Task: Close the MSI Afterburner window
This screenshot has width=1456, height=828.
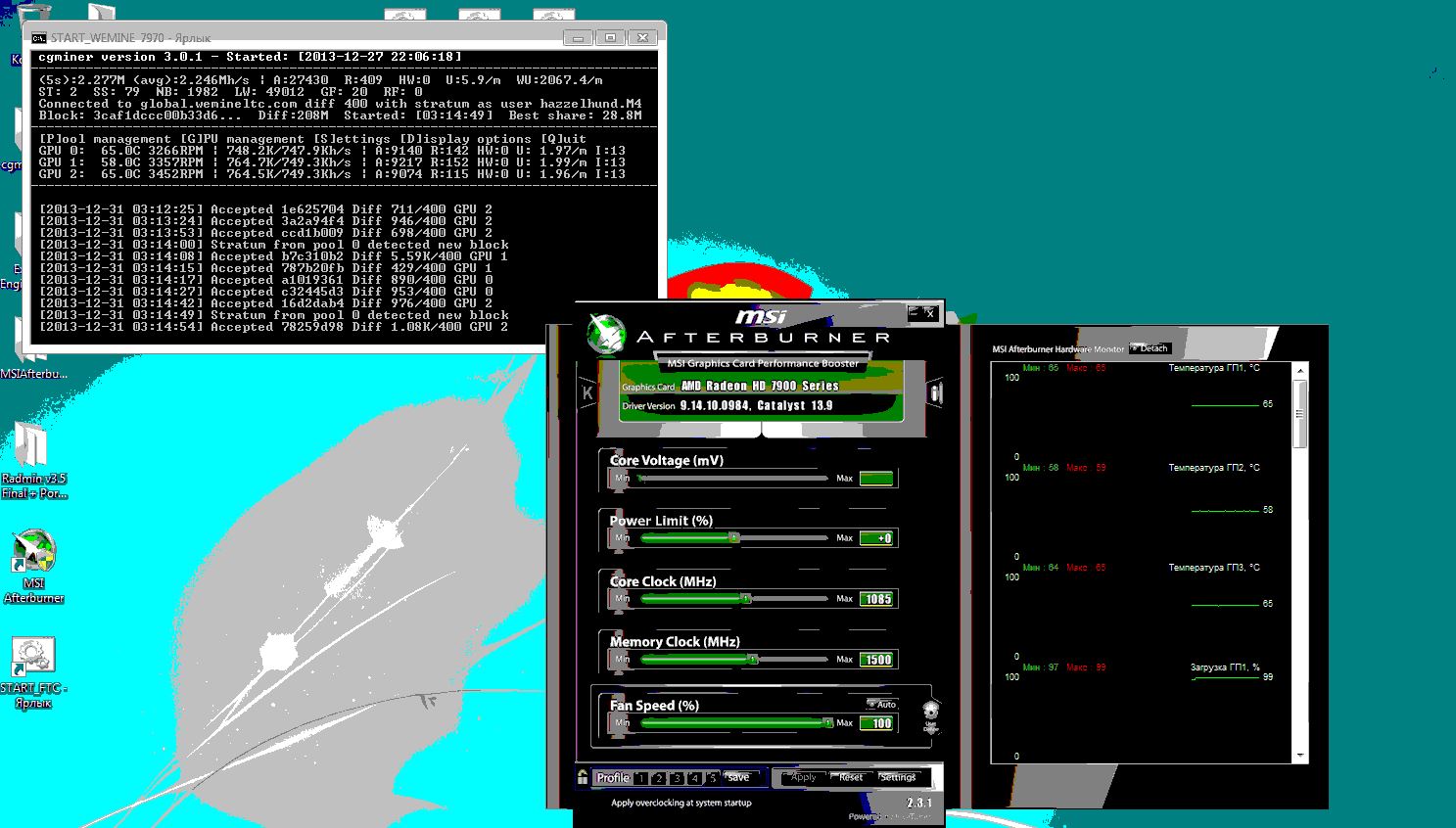Action: pos(930,313)
